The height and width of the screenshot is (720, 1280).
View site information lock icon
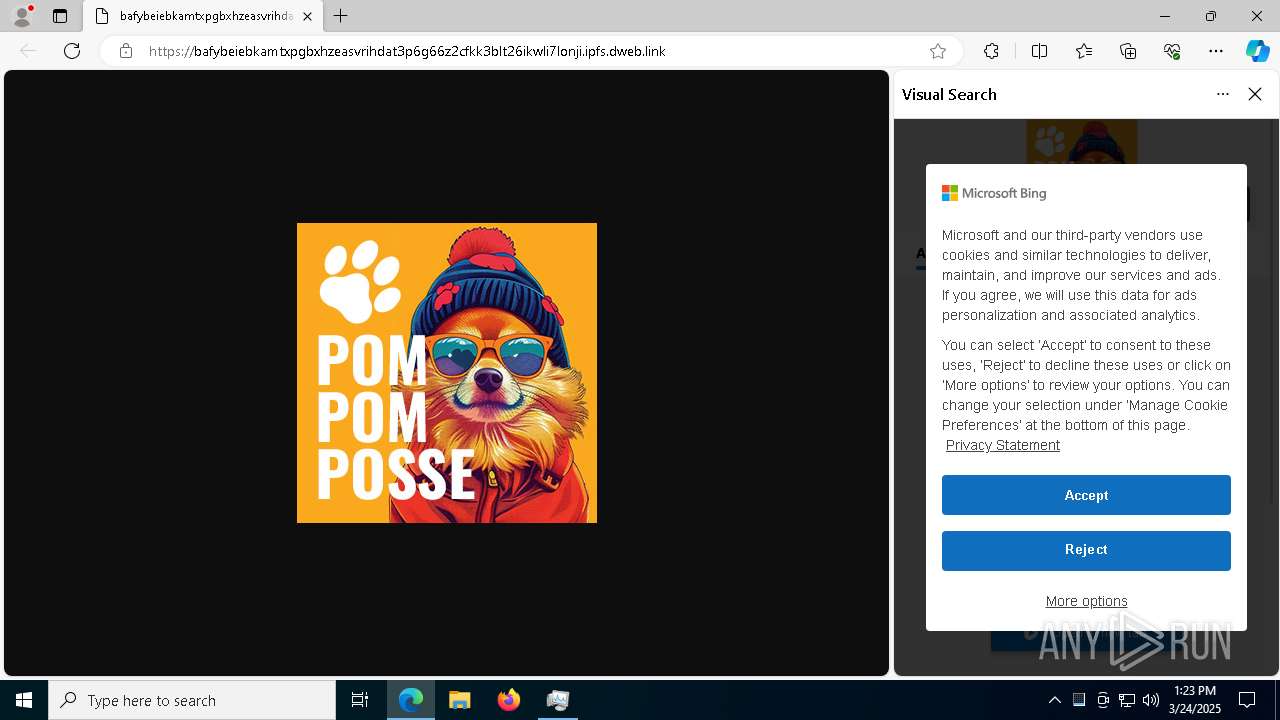(126, 51)
